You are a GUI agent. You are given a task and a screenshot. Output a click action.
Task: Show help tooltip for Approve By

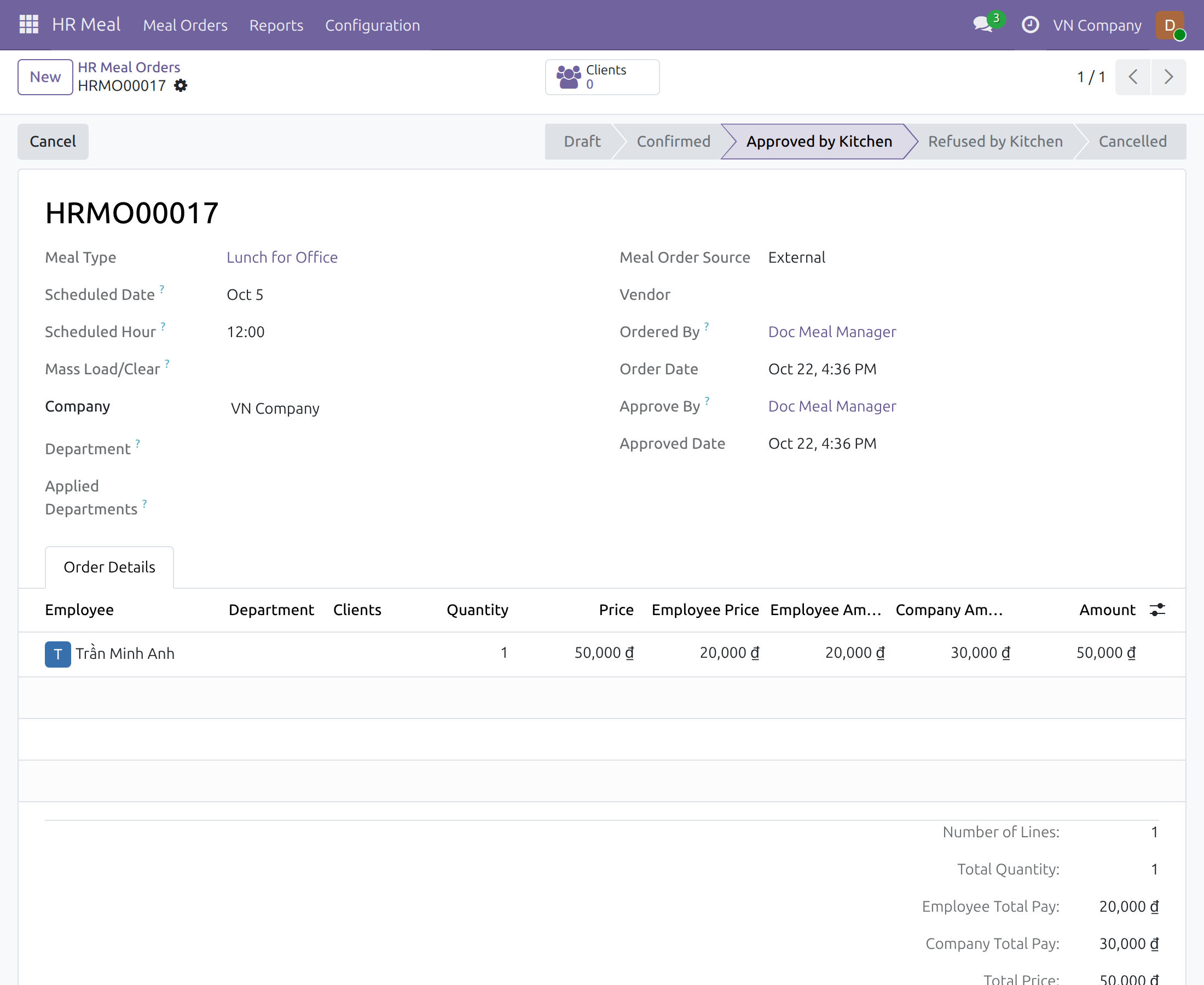click(x=707, y=401)
